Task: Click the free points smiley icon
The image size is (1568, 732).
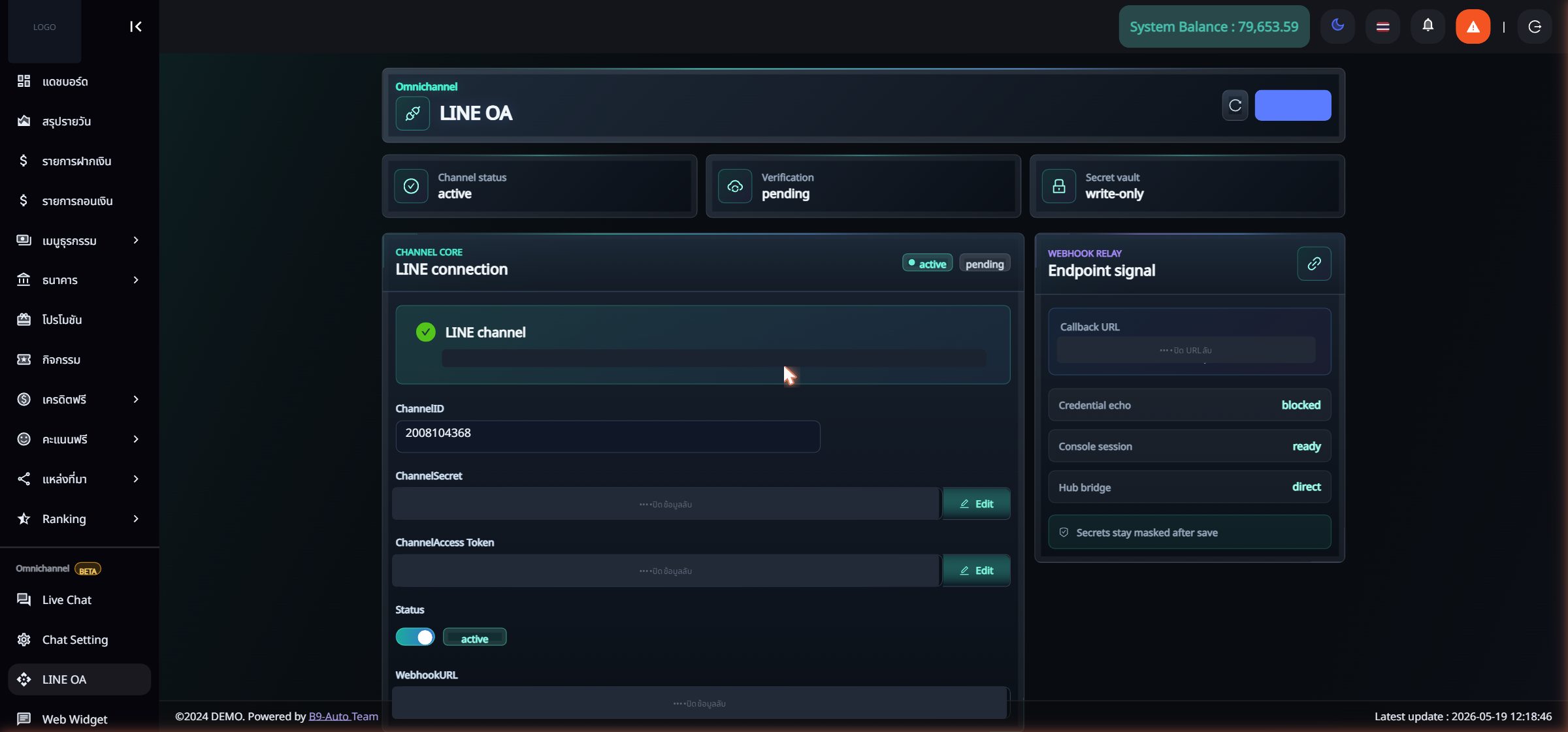Action: click(24, 439)
